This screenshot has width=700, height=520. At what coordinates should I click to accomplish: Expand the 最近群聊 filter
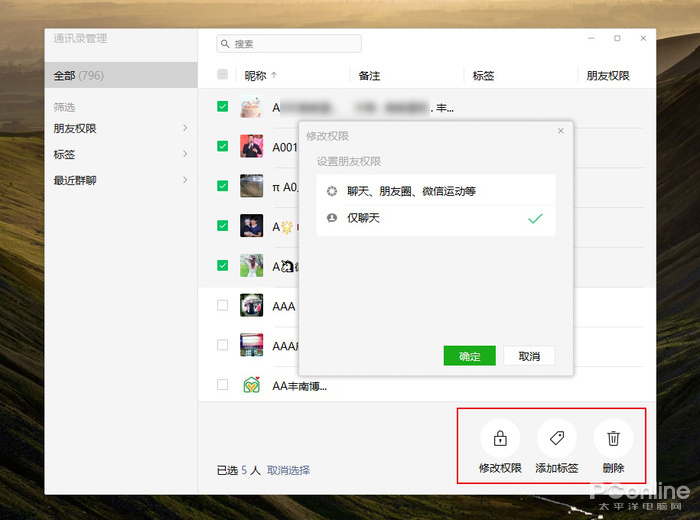click(121, 180)
